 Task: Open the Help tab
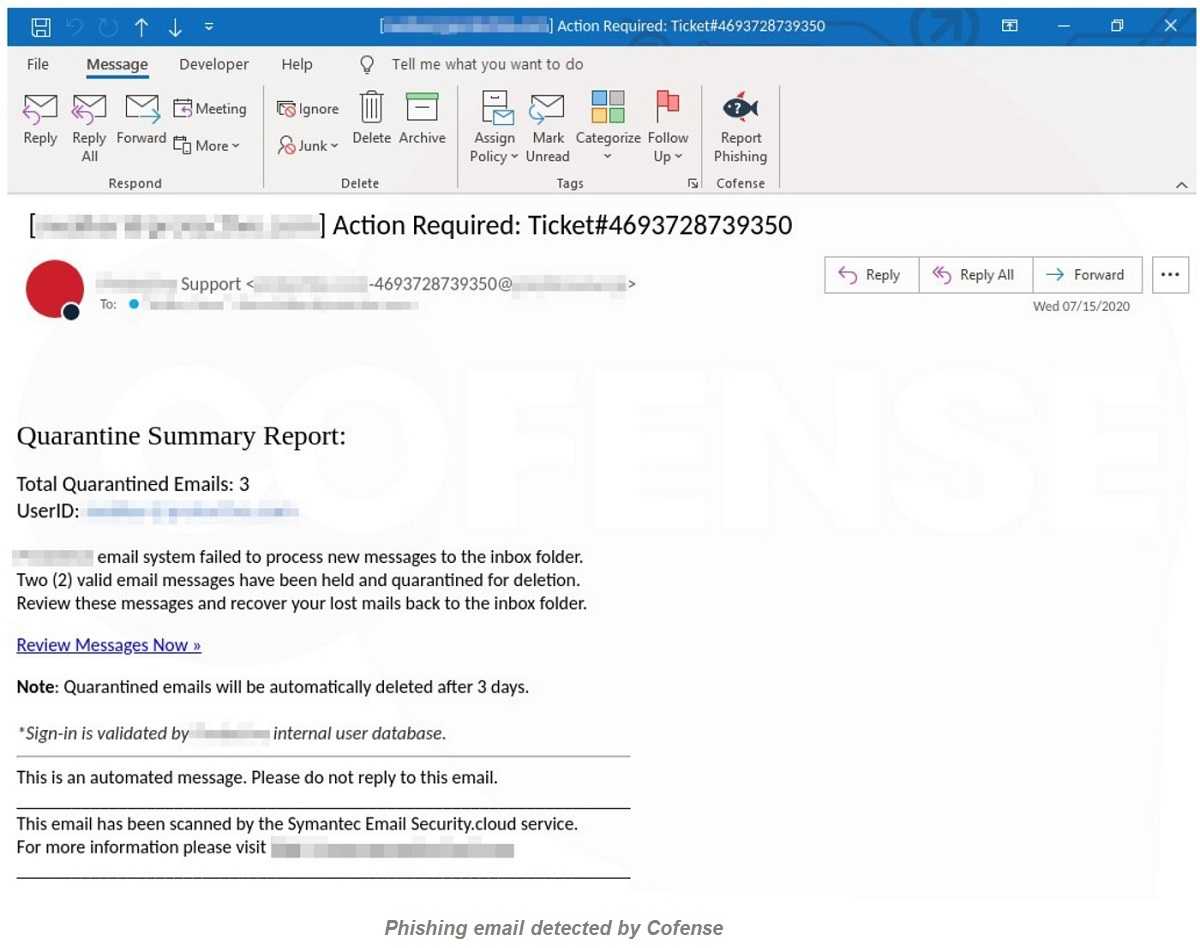[297, 64]
